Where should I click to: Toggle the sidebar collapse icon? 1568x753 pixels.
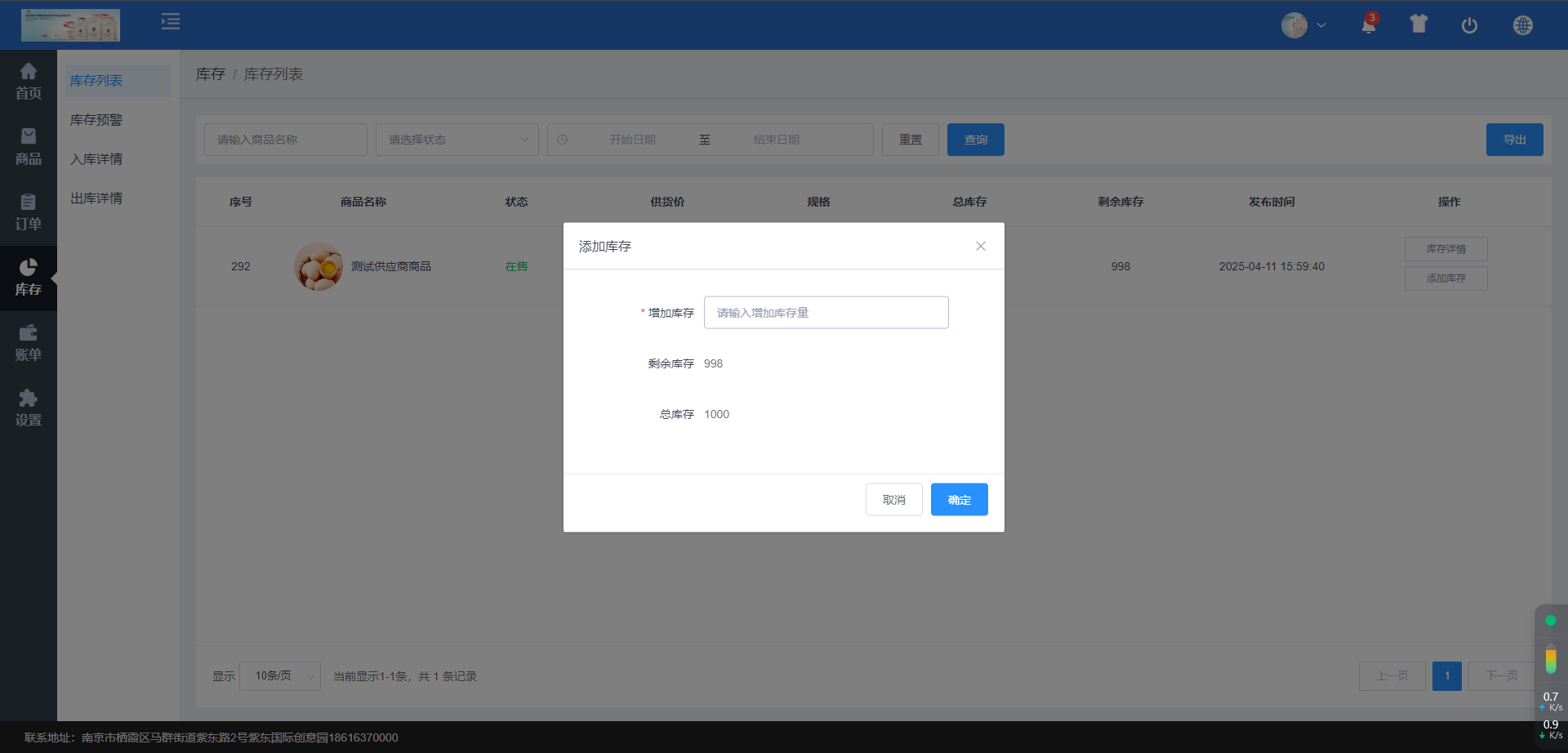(171, 22)
